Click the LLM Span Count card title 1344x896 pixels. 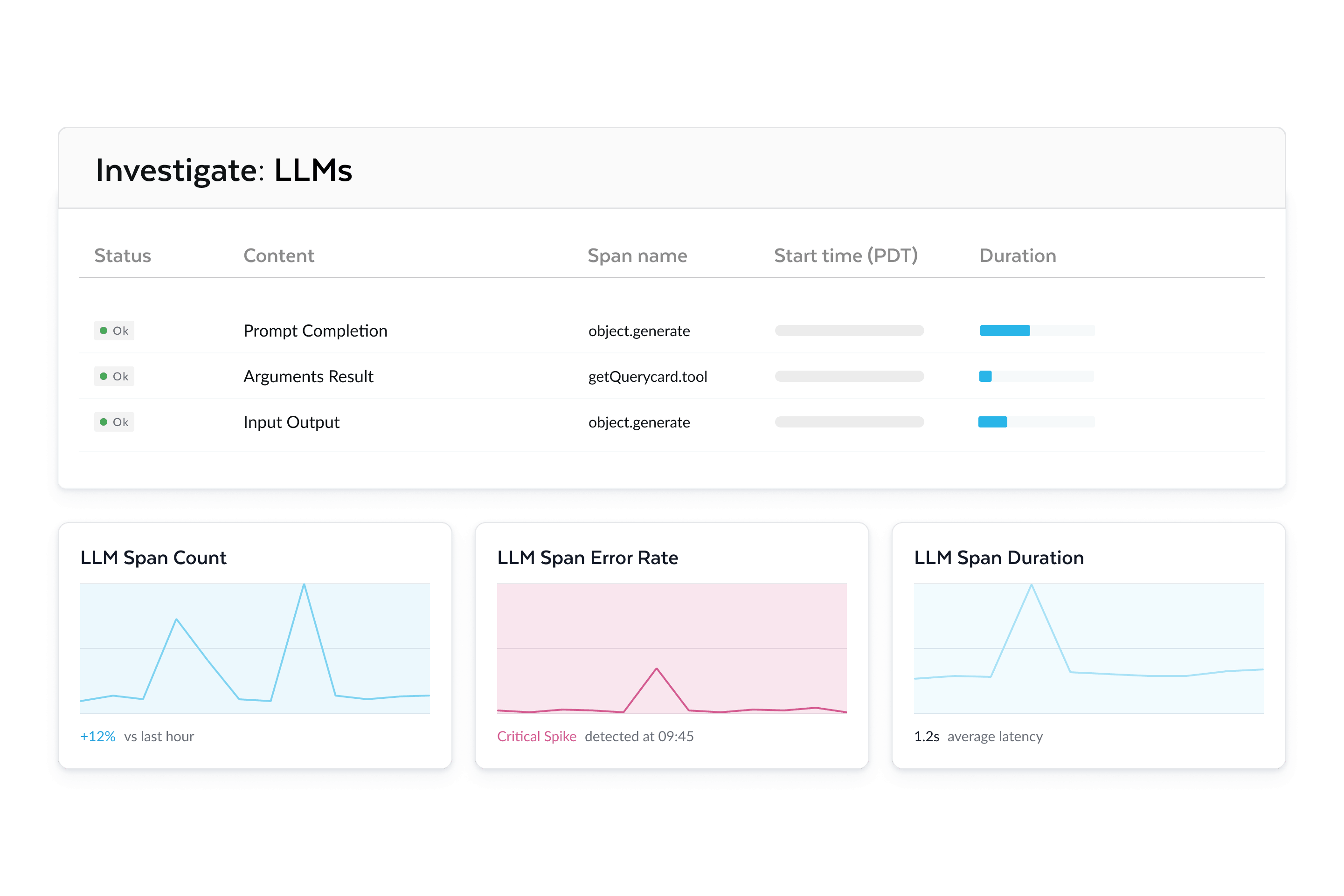pos(153,558)
